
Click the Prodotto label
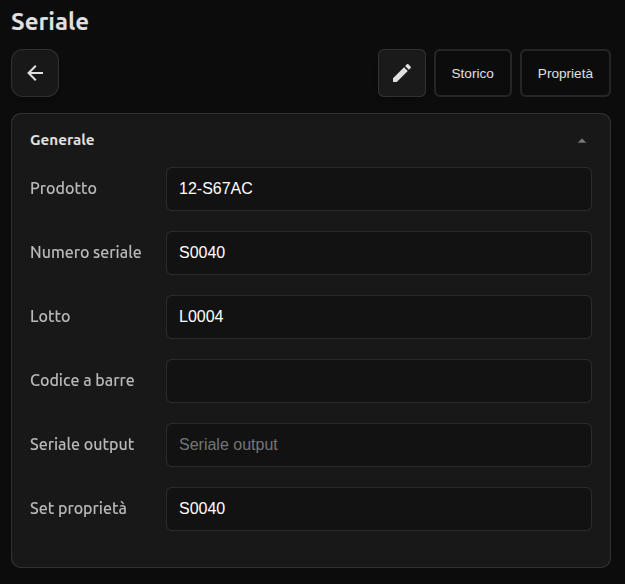click(x=63, y=188)
